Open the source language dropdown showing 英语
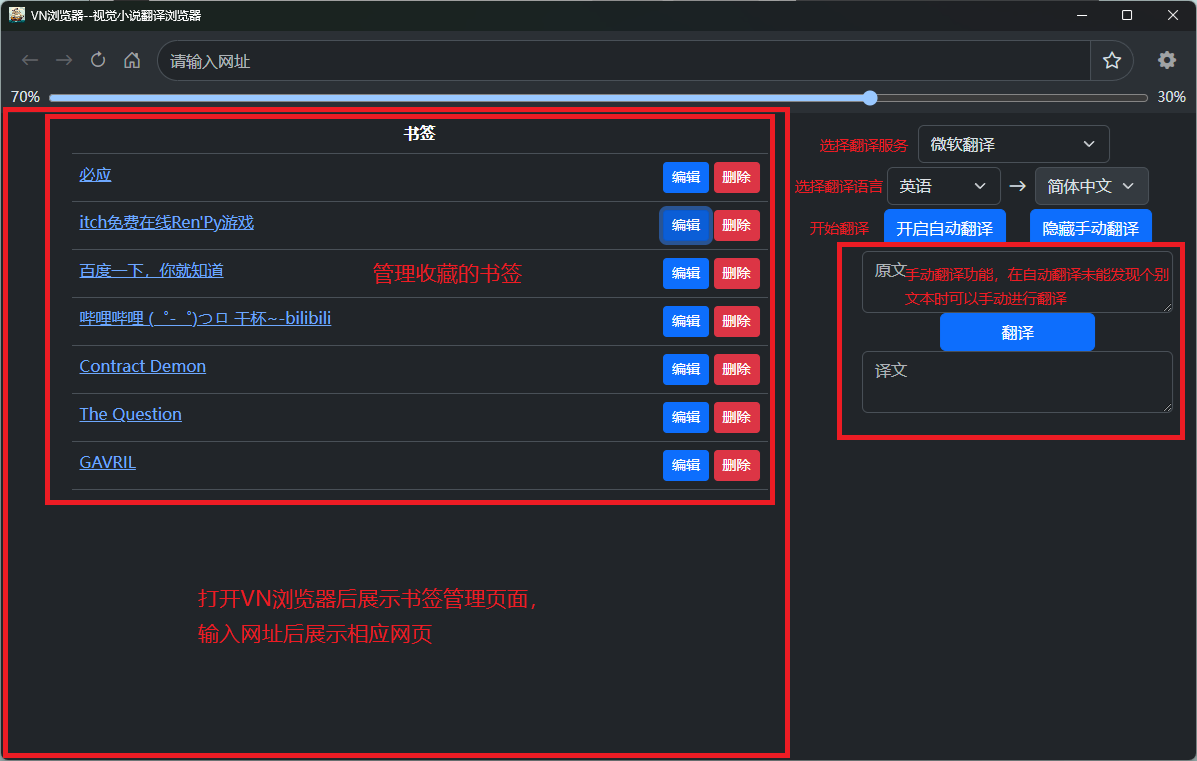 (943, 186)
